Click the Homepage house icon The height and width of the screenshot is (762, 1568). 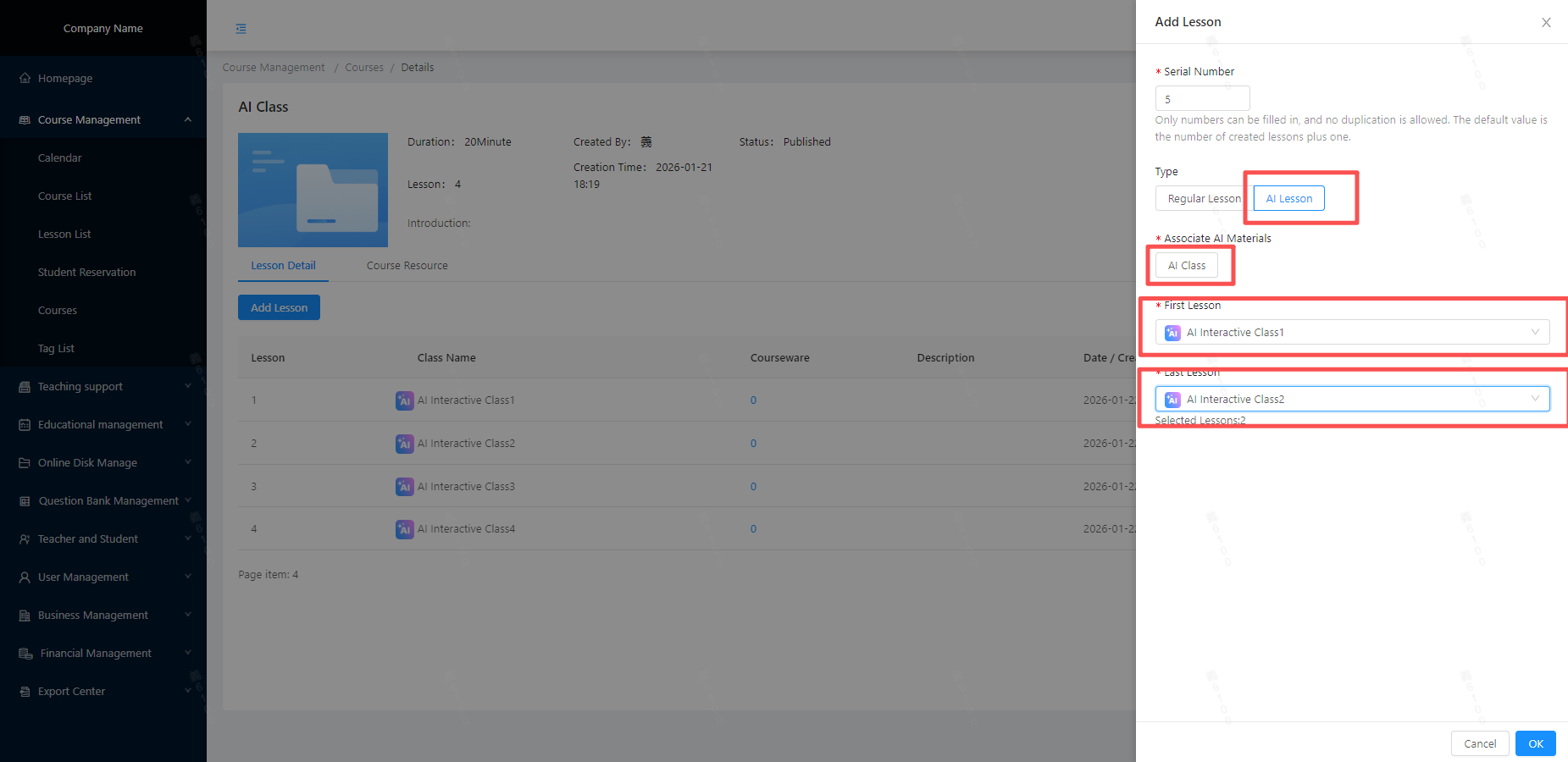[x=25, y=78]
